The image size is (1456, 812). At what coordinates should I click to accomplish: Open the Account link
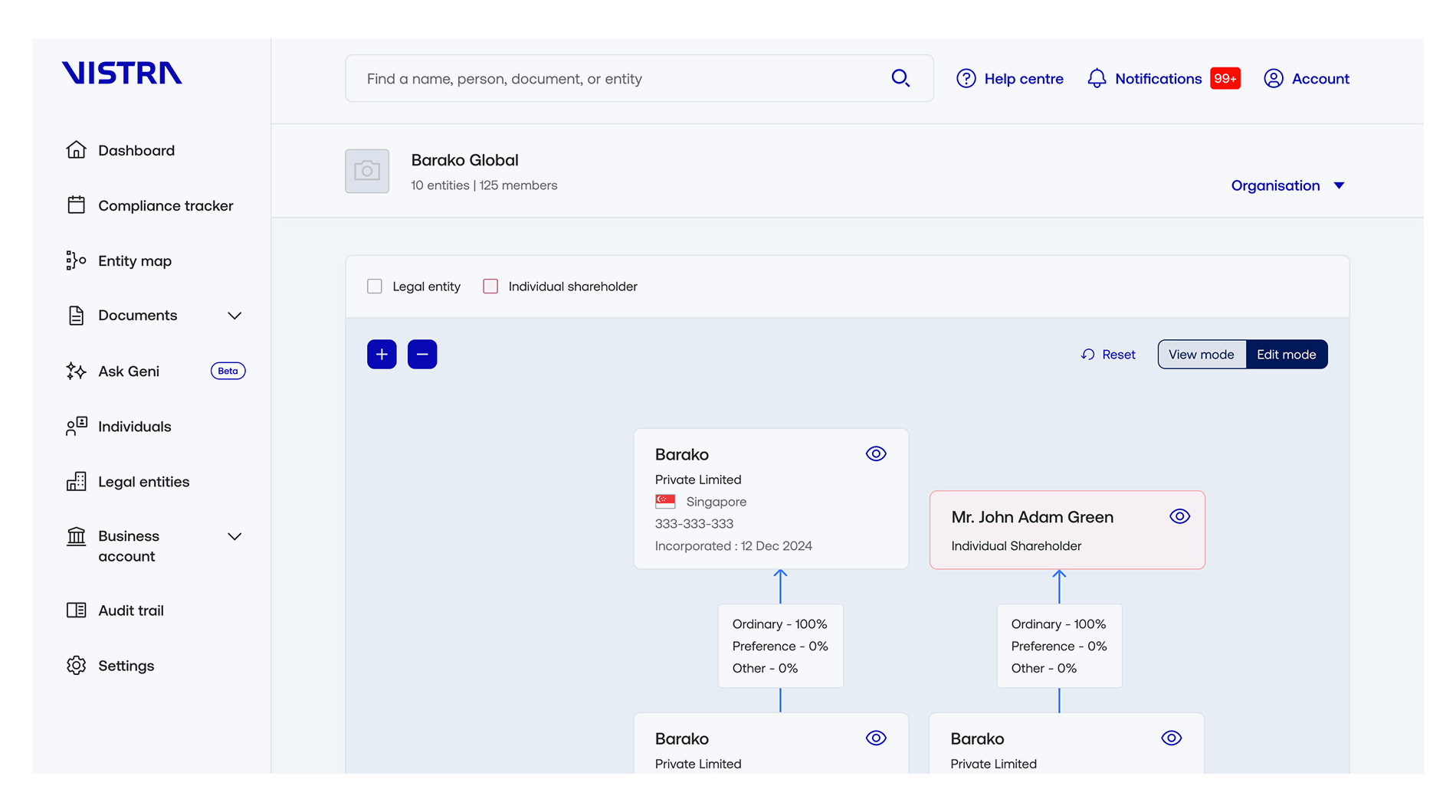[1320, 78]
